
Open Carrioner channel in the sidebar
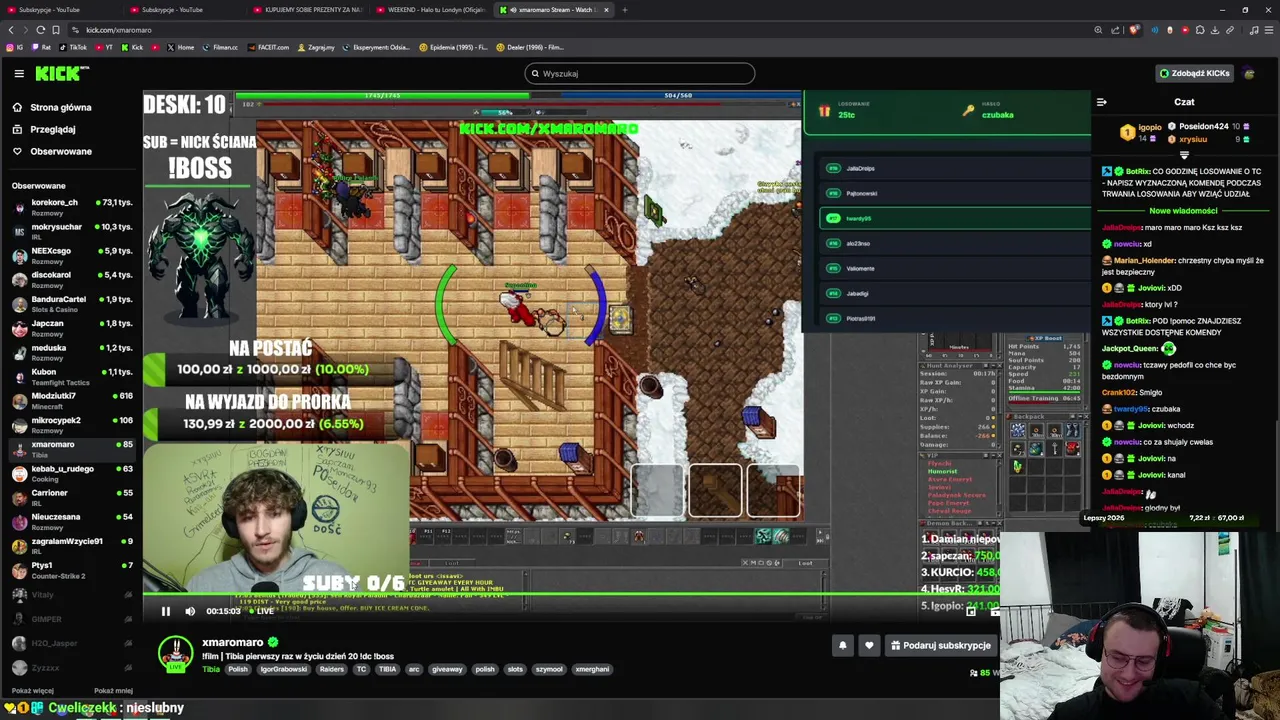(x=72, y=497)
